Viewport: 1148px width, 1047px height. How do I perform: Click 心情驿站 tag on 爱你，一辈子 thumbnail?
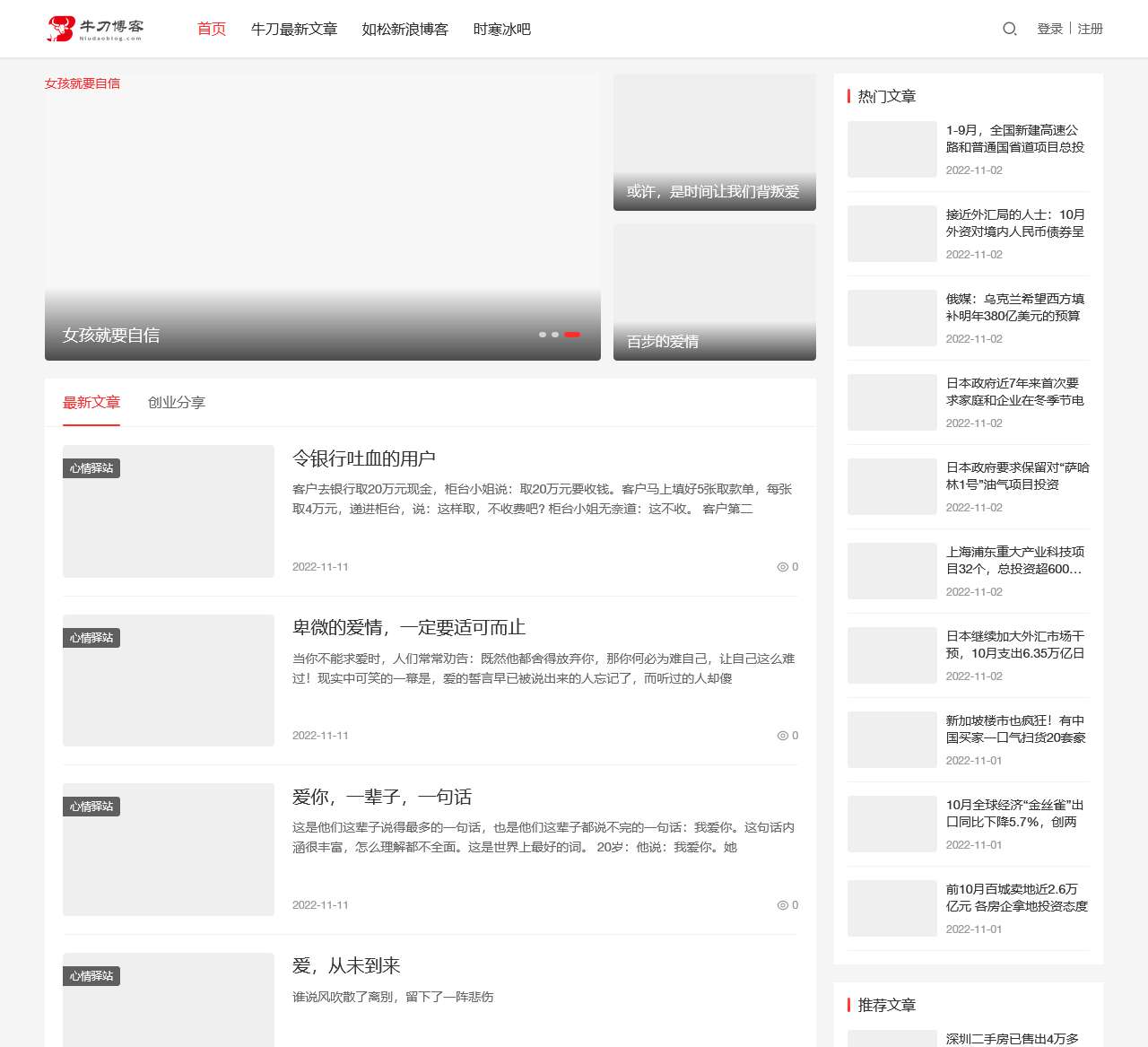(x=91, y=807)
